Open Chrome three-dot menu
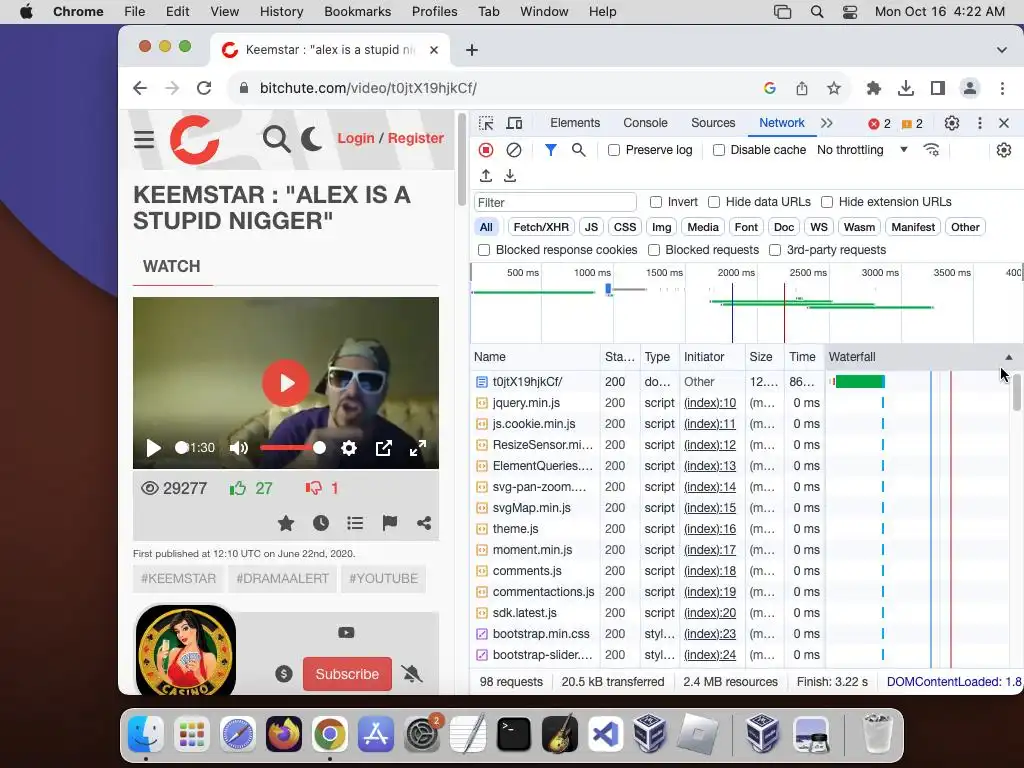Viewport: 1024px width, 768px height. point(1002,88)
